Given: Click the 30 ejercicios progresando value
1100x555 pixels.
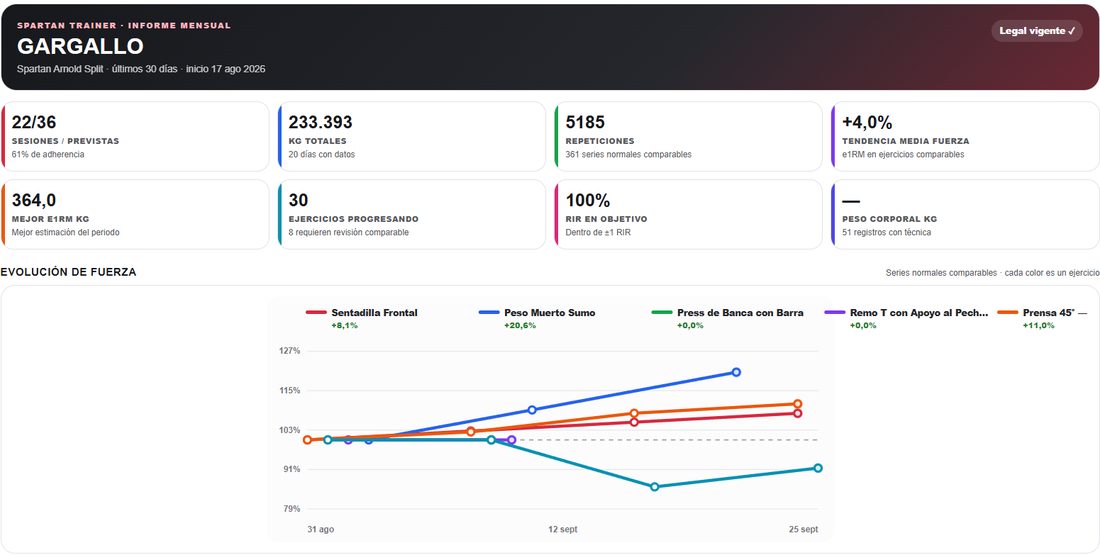Looking at the screenshot, I should (298, 201).
